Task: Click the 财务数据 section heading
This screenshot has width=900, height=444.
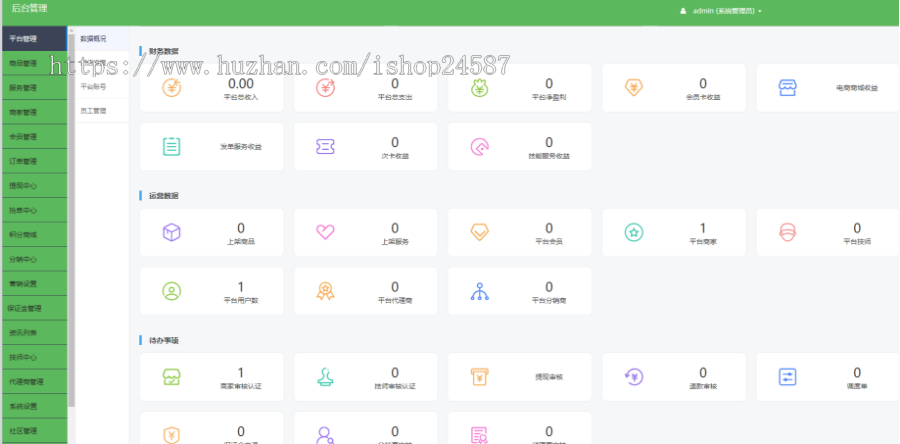Action: coord(164,51)
